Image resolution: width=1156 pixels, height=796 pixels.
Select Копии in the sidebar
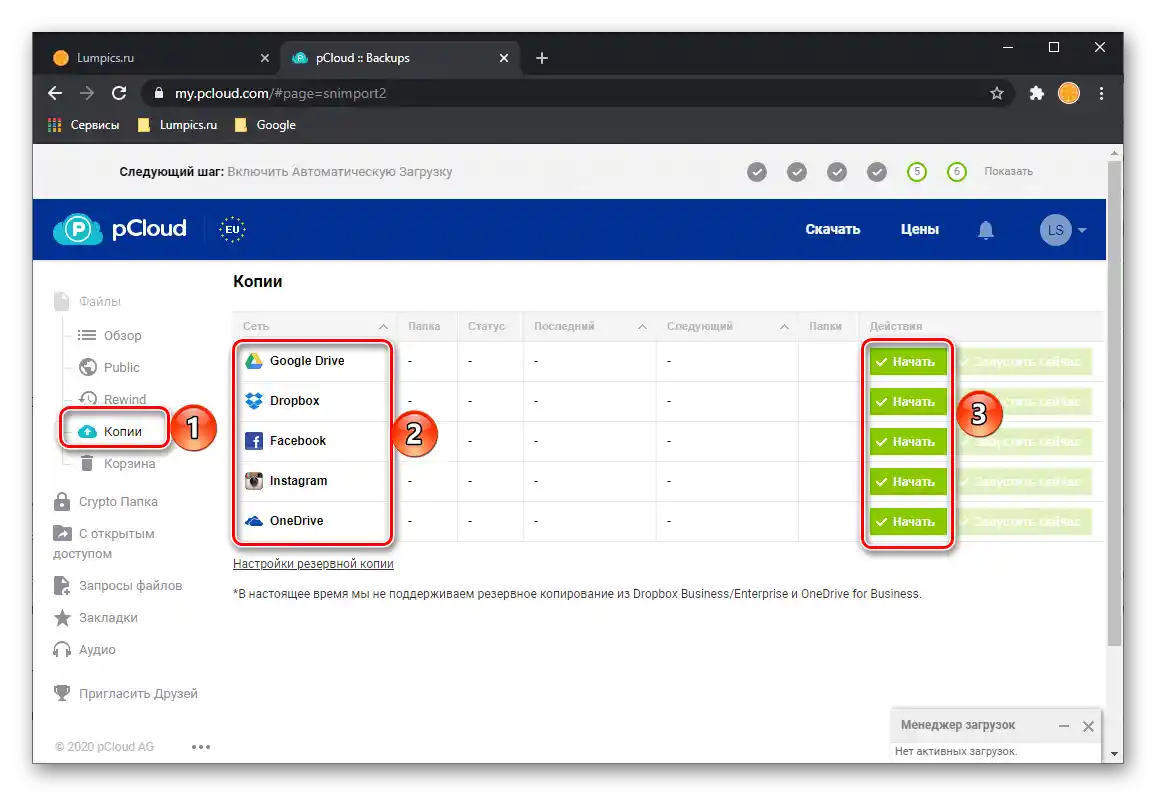111,431
